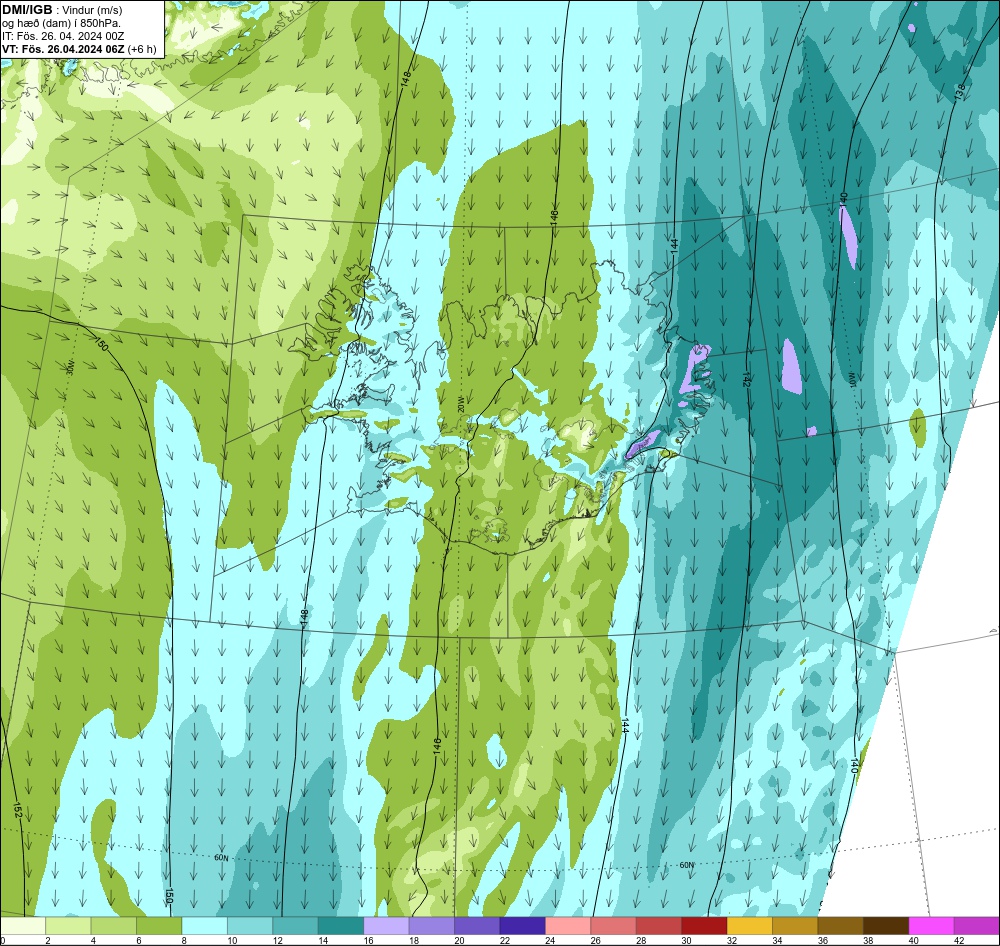Image resolution: width=1000 pixels, height=946 pixels.
Task: Click the olive green 6–8 m/s legend swatch
Action: pyautogui.click(x=159, y=925)
